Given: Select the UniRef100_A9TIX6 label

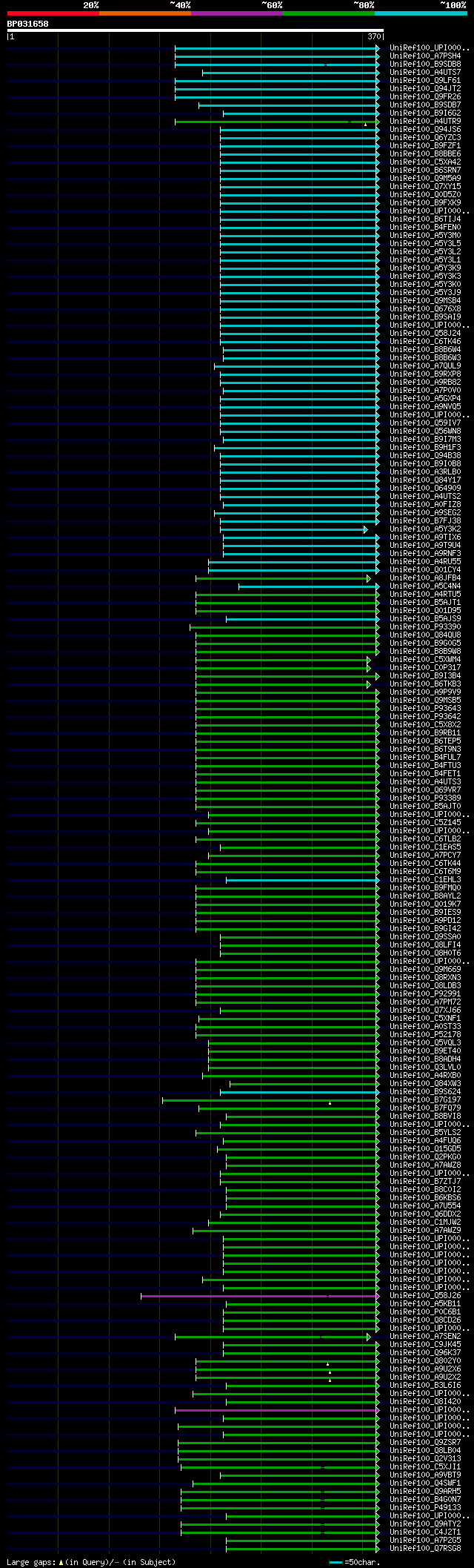Looking at the screenshot, I should (x=425, y=537).
